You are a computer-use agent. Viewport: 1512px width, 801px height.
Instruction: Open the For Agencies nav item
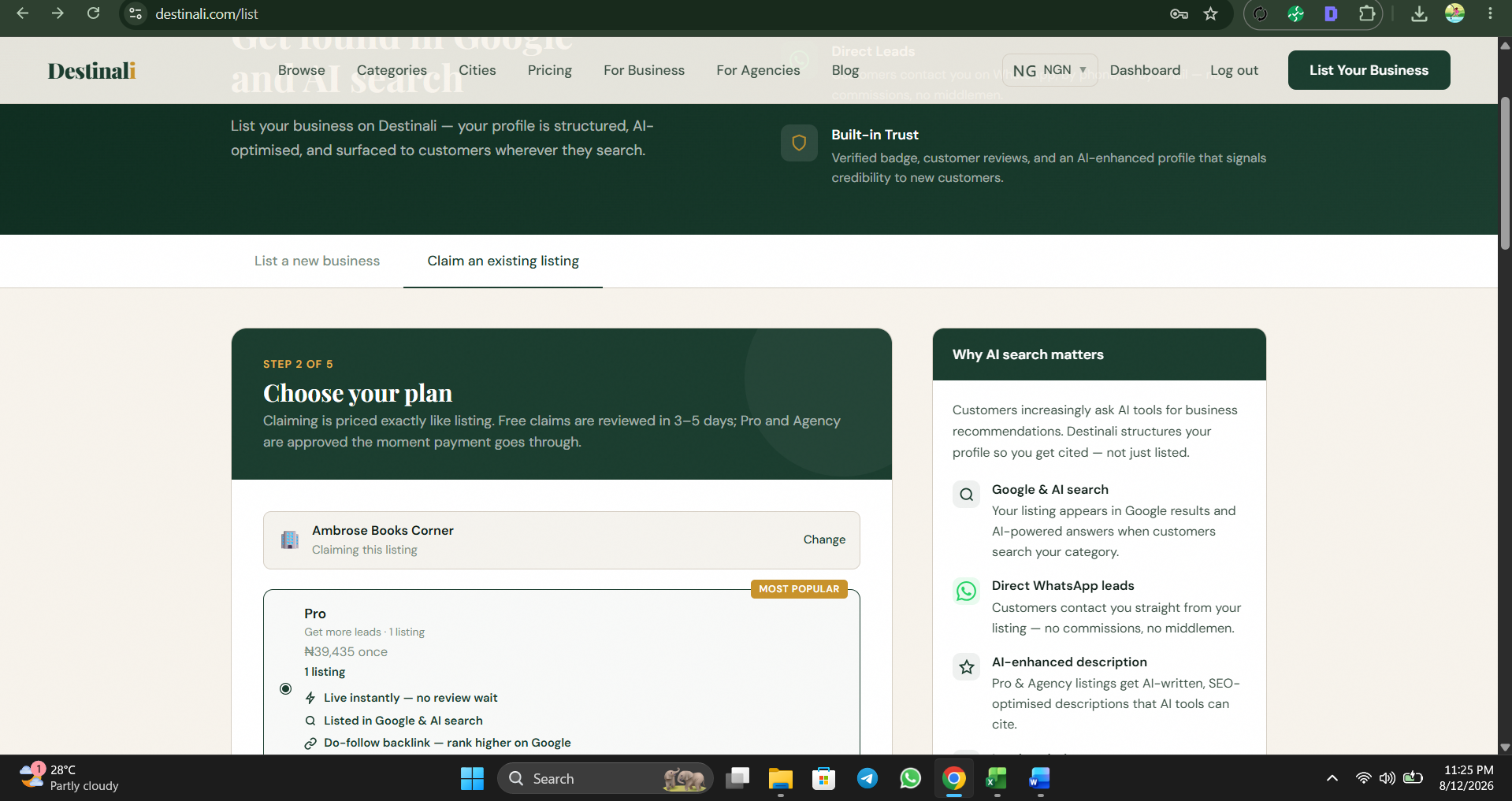click(x=758, y=70)
